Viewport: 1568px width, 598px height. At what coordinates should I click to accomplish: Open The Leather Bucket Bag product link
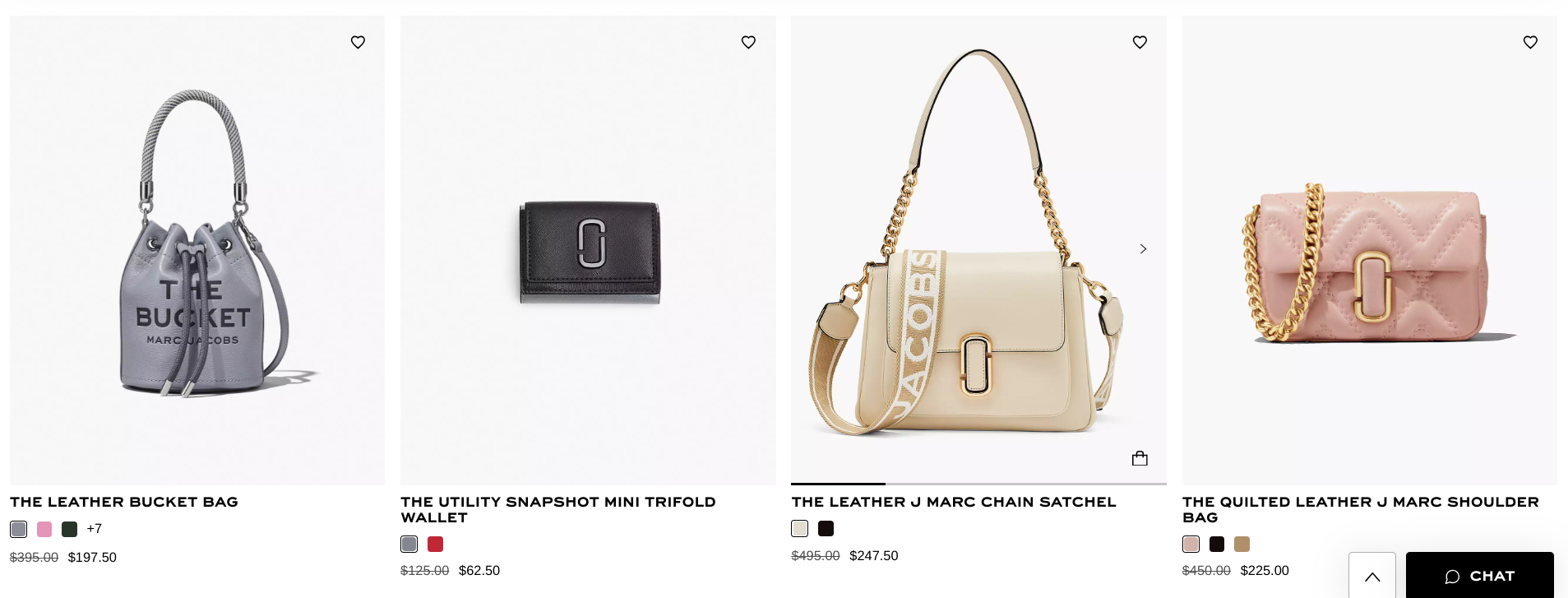124,502
